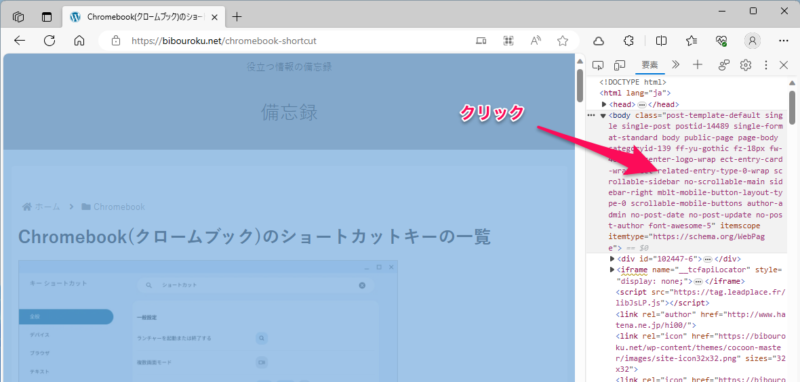This screenshot has width=800, height=382.
Task: Activate DevTools inspect element picker
Action: [x=598, y=65]
